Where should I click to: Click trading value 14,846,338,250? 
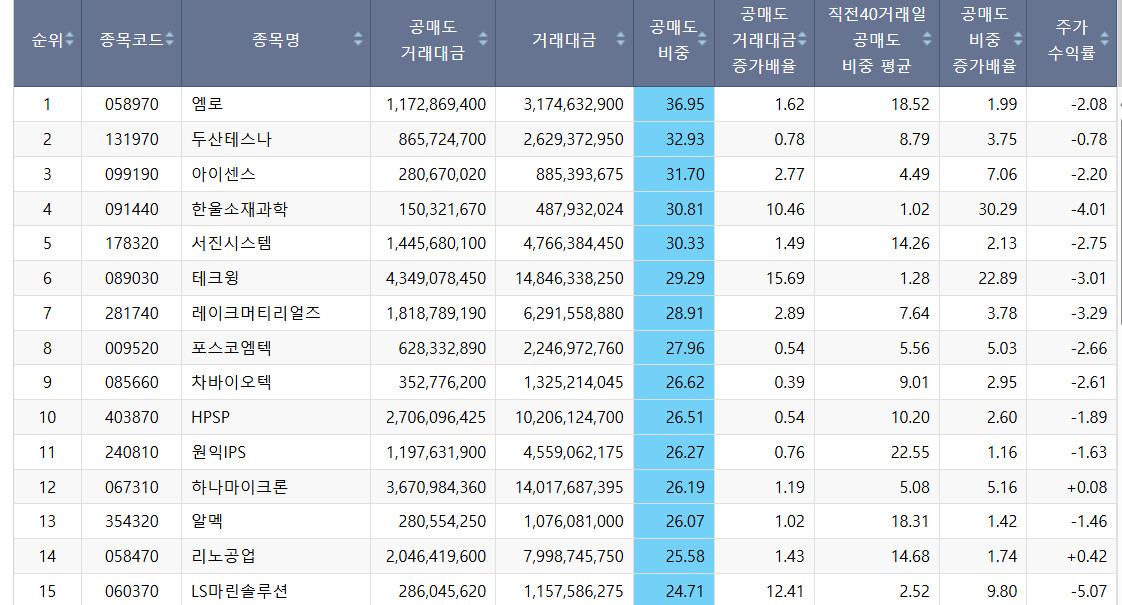point(569,279)
